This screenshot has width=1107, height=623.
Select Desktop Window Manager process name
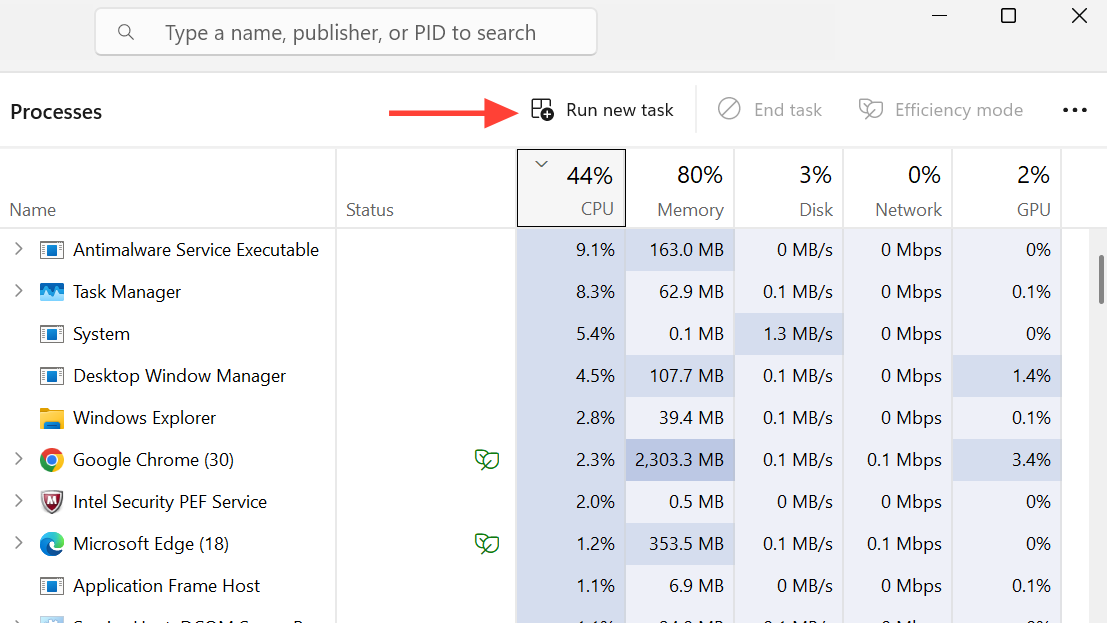[179, 376]
